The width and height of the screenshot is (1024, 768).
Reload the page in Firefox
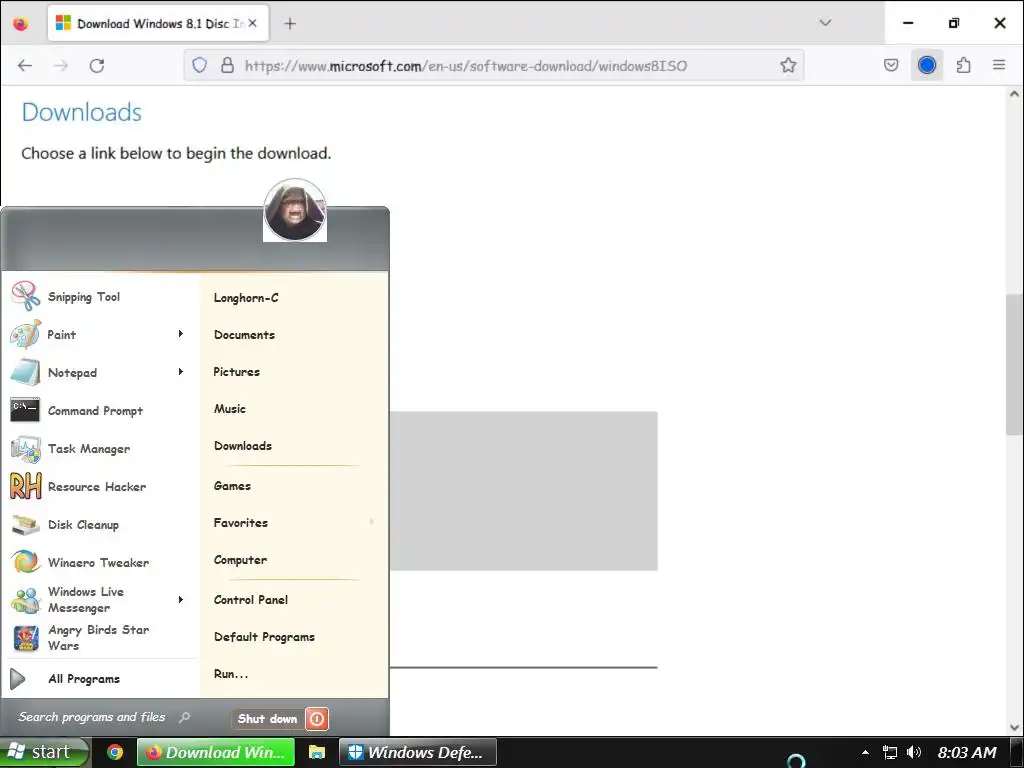(x=97, y=65)
